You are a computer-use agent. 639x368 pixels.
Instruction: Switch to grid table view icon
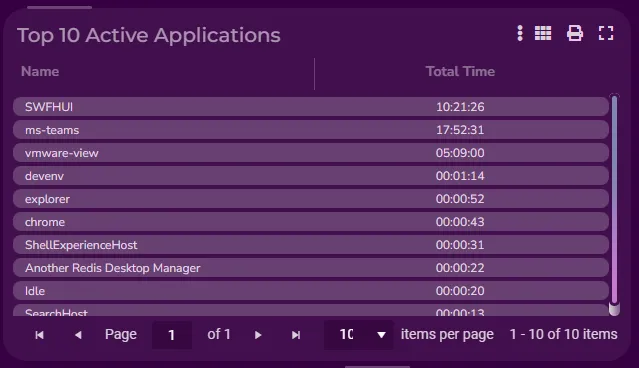[x=543, y=33]
